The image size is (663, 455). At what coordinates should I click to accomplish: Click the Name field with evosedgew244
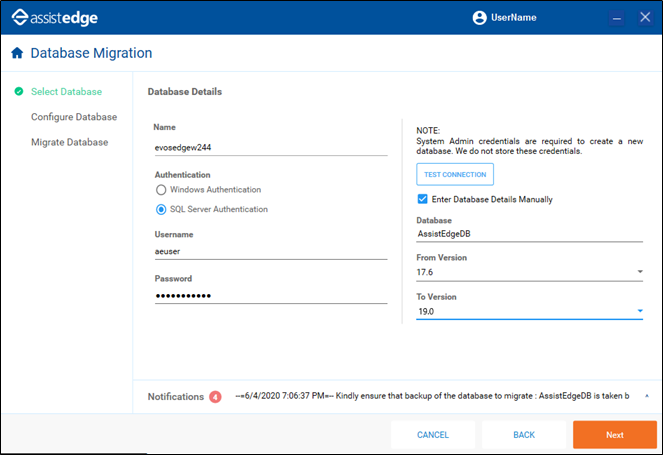coord(271,148)
